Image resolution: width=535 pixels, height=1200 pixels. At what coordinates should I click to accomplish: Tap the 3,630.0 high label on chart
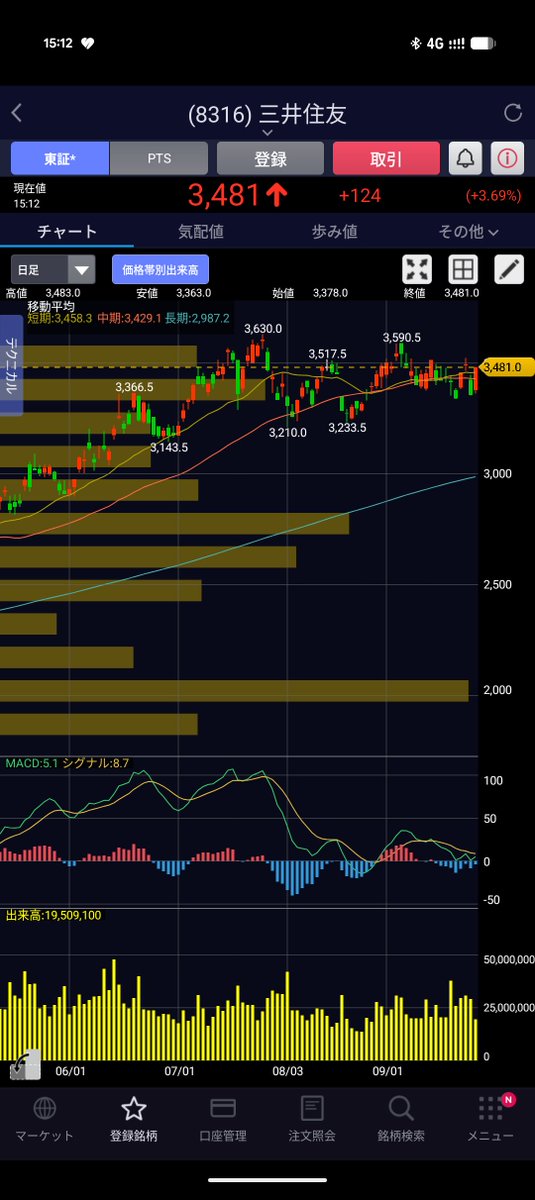(x=263, y=328)
